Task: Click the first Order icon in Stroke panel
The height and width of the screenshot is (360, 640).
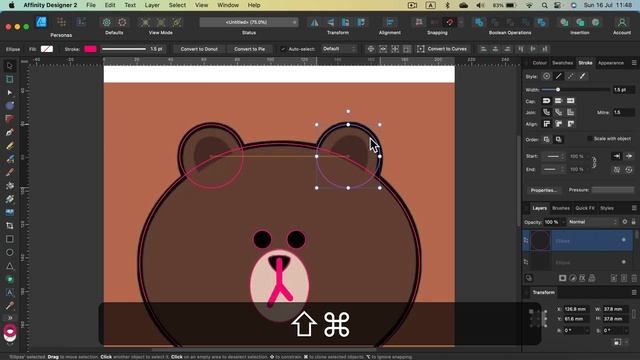Action: [547, 140]
